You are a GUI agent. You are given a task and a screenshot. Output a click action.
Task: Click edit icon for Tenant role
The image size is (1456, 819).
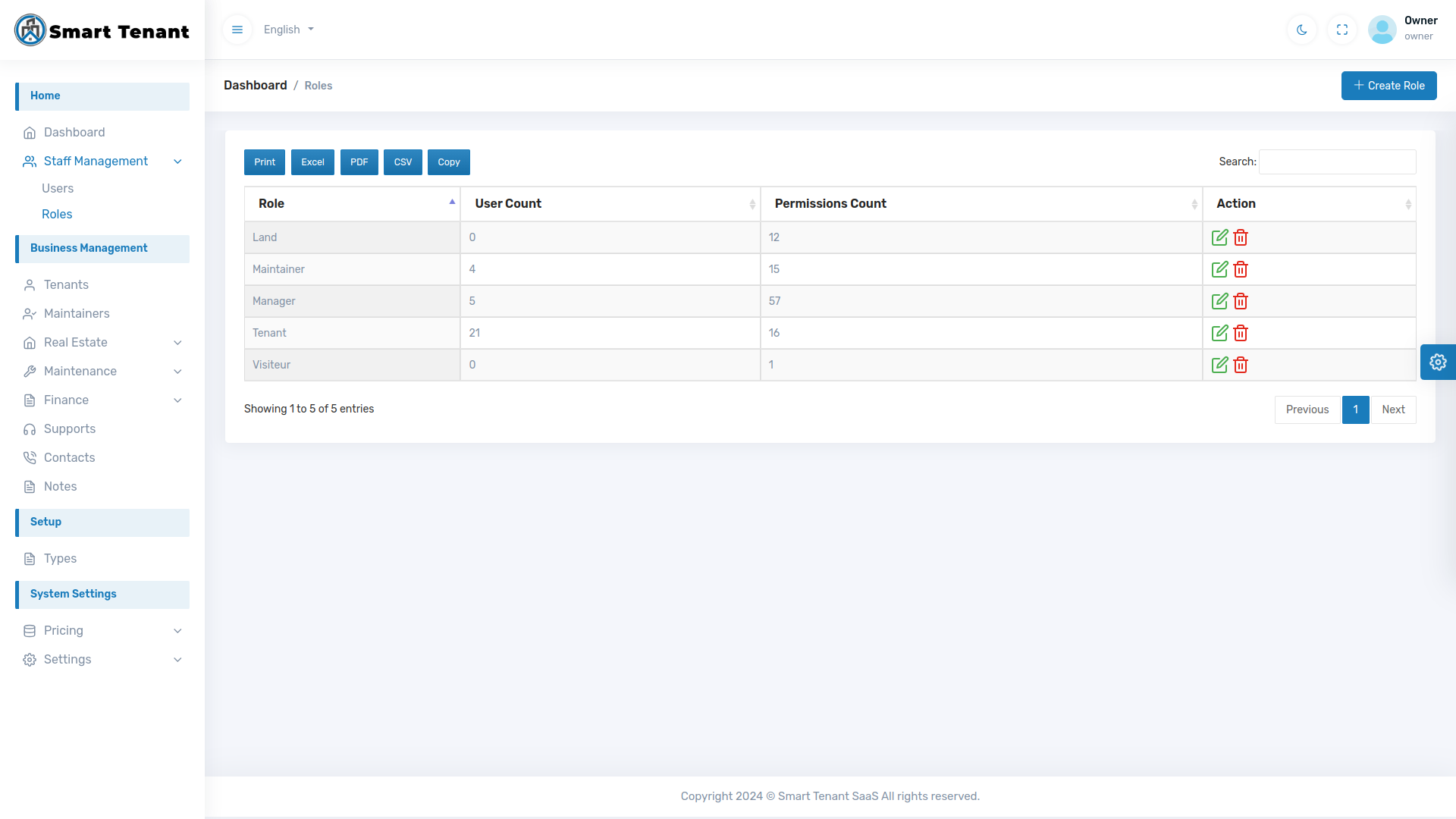1219,333
